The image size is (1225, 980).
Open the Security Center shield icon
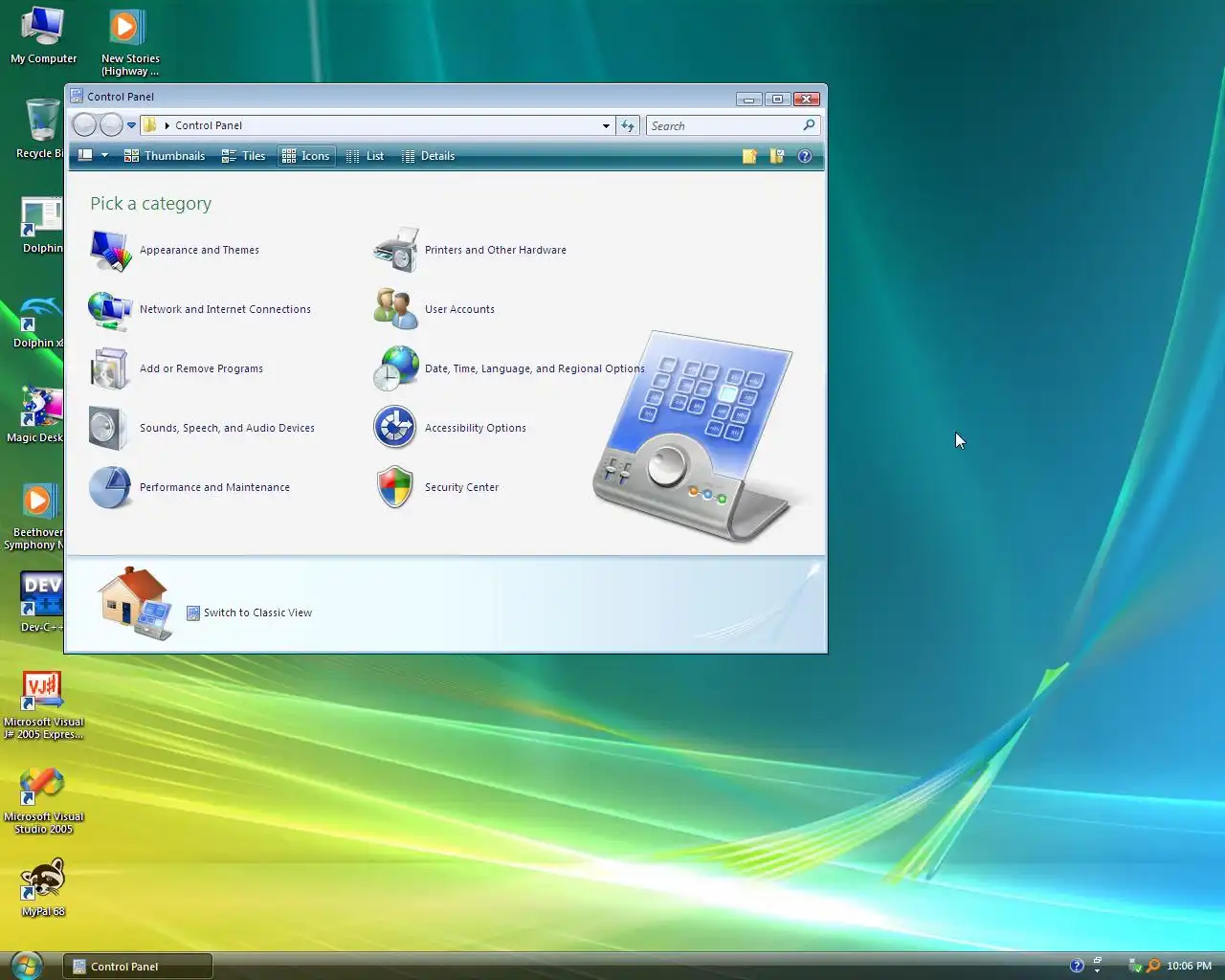[394, 487]
